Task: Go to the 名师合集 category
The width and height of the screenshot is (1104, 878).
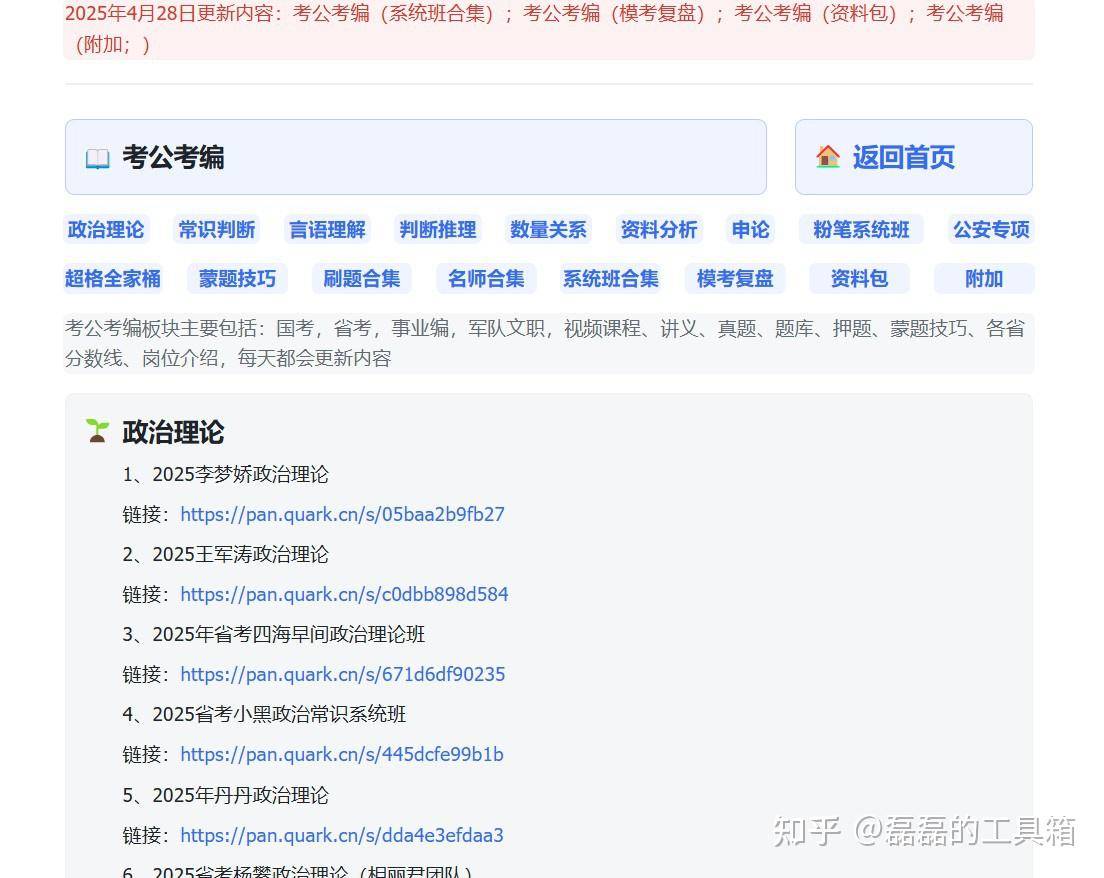Action: pos(487,279)
